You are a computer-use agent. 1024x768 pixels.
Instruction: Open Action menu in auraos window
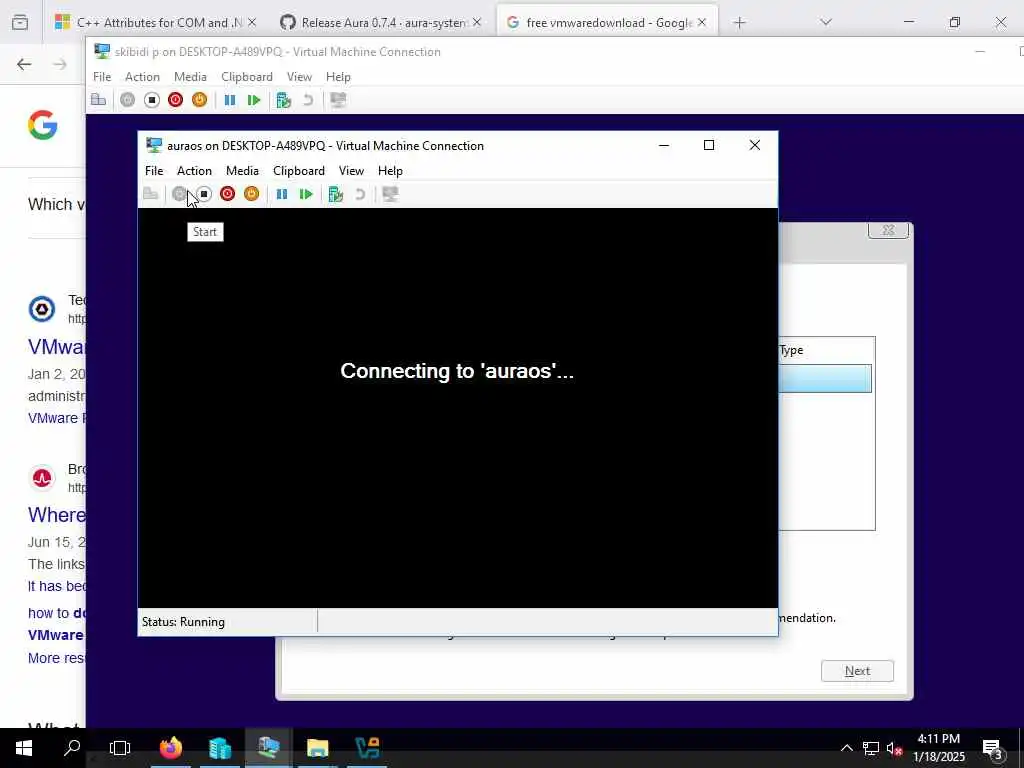pos(195,170)
